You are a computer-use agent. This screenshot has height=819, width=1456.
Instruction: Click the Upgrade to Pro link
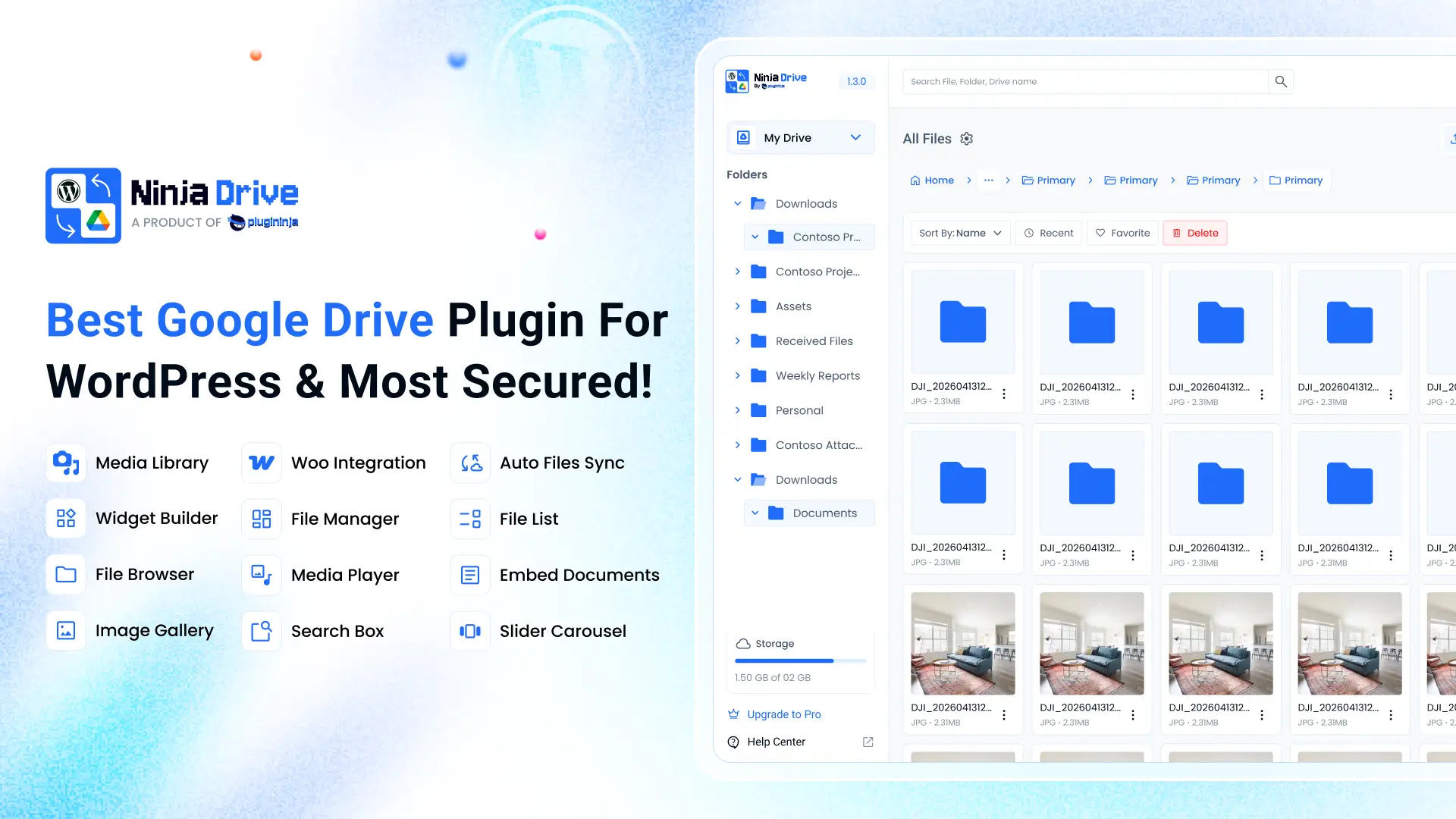point(784,714)
